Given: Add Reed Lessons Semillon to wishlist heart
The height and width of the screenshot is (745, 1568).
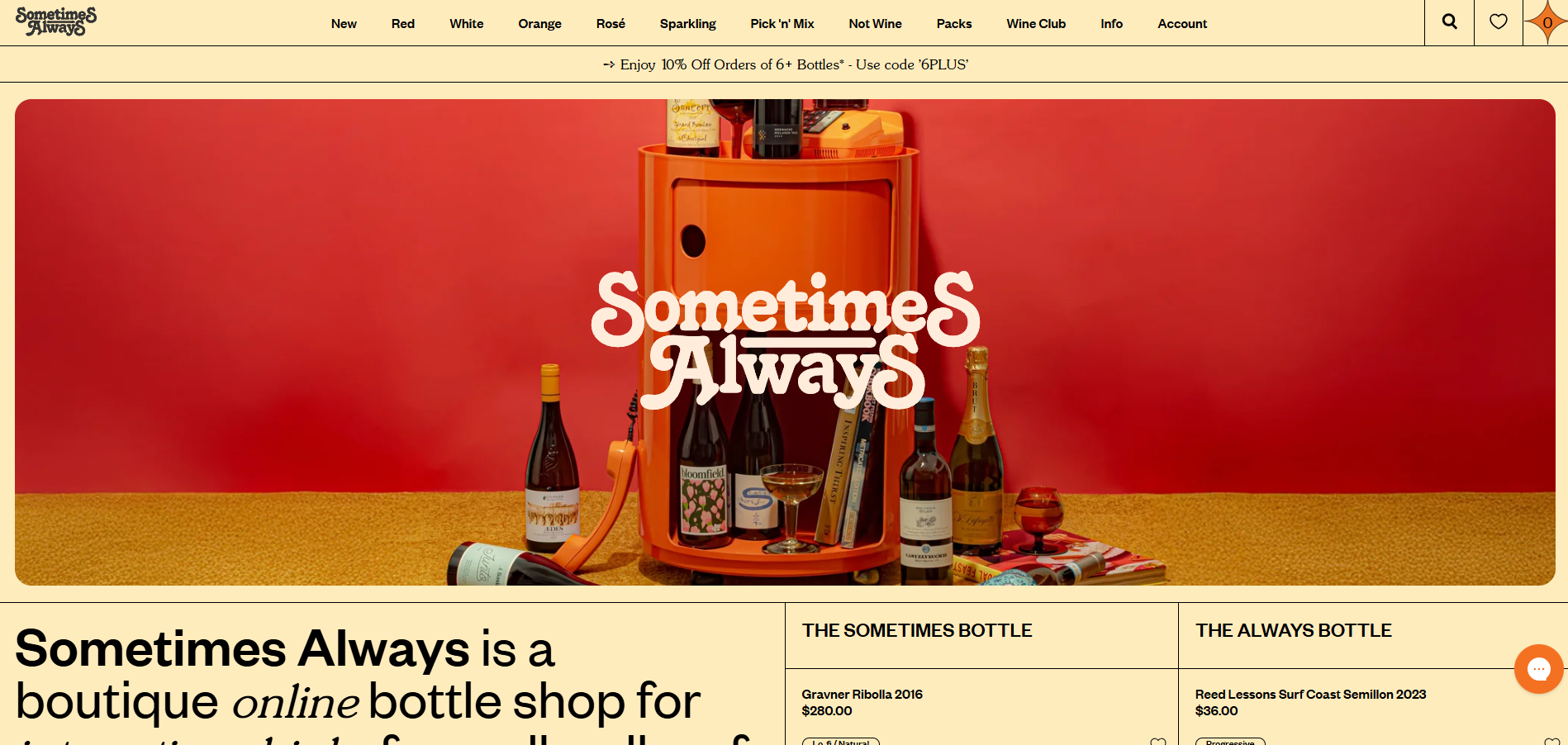Looking at the screenshot, I should pyautogui.click(x=1551, y=741).
